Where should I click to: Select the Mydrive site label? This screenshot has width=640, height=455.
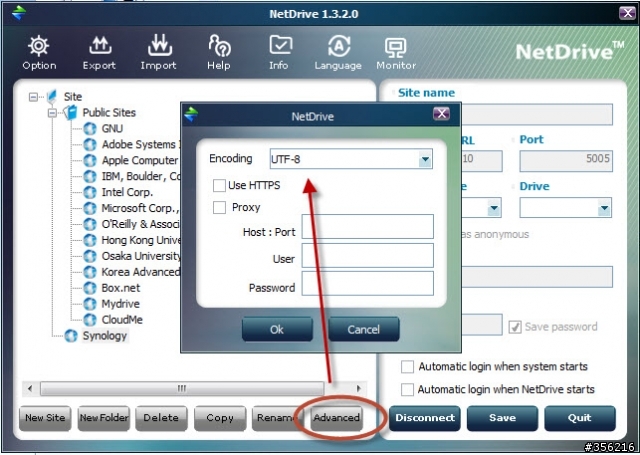pos(120,304)
